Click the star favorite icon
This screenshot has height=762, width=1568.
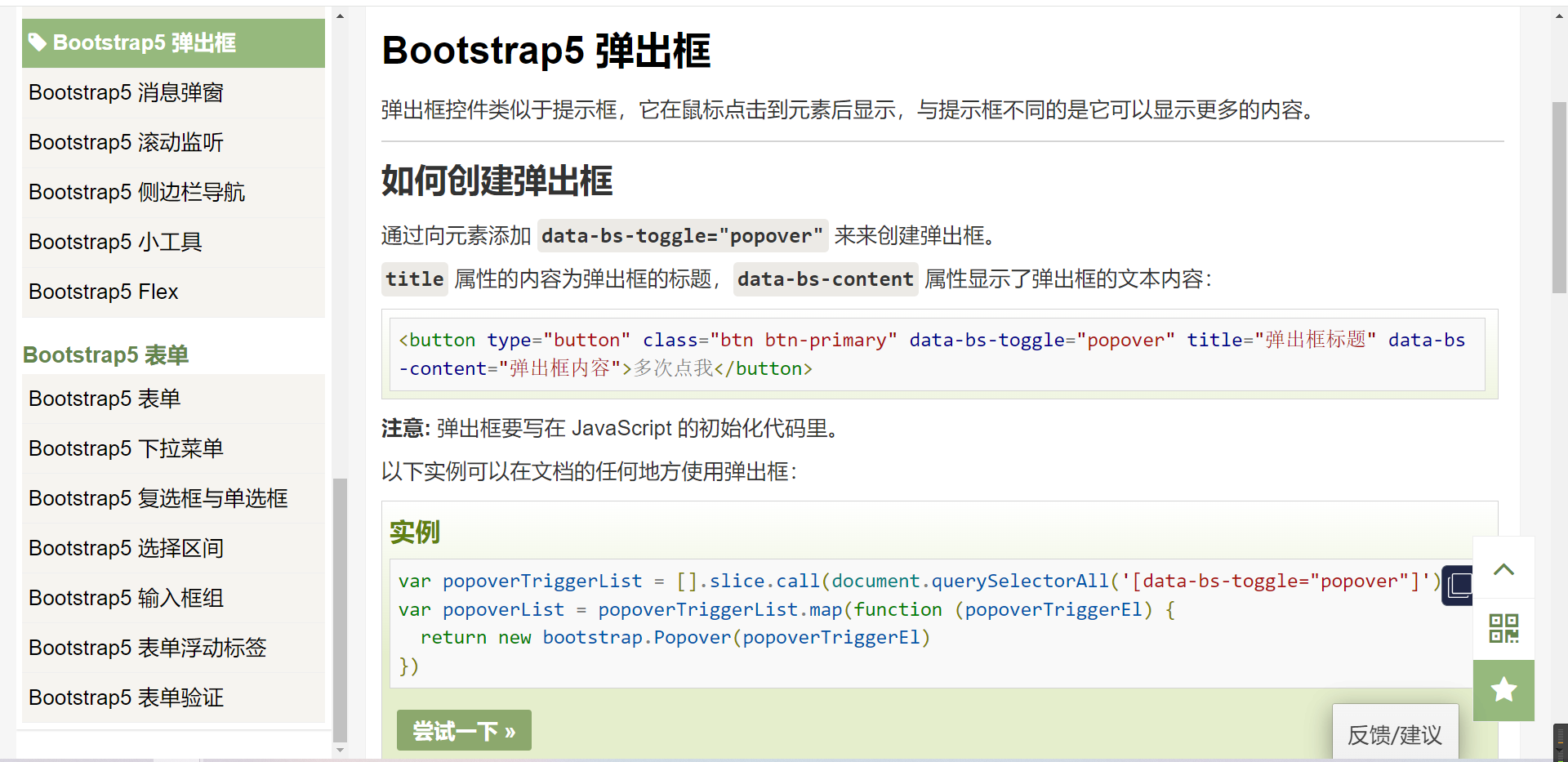1503,690
